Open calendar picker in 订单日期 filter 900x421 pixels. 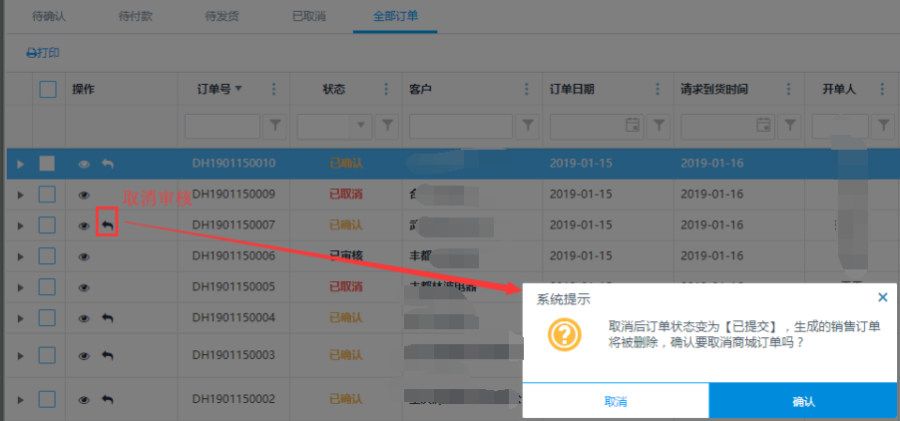632,125
